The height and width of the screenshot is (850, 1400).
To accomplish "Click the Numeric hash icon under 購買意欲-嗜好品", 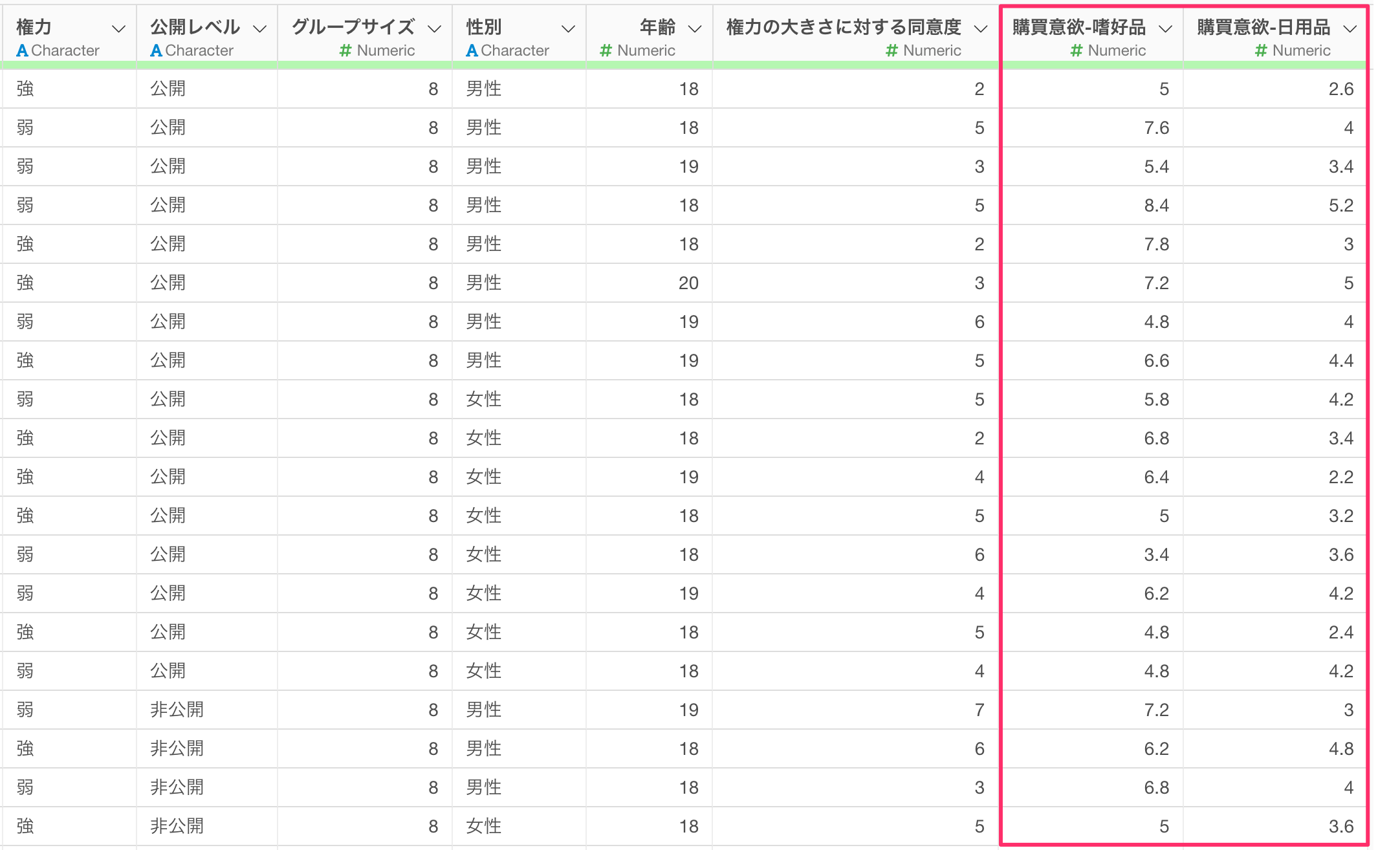I will coord(1077,50).
